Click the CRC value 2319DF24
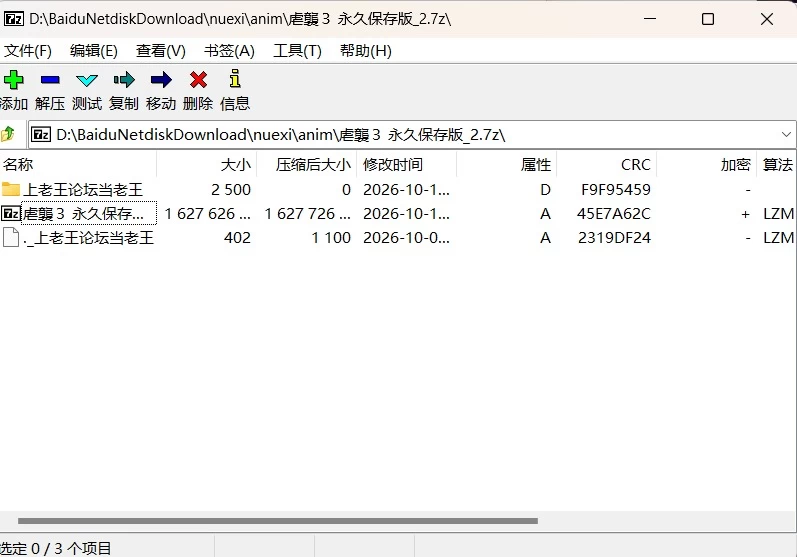797x557 pixels. click(614, 237)
